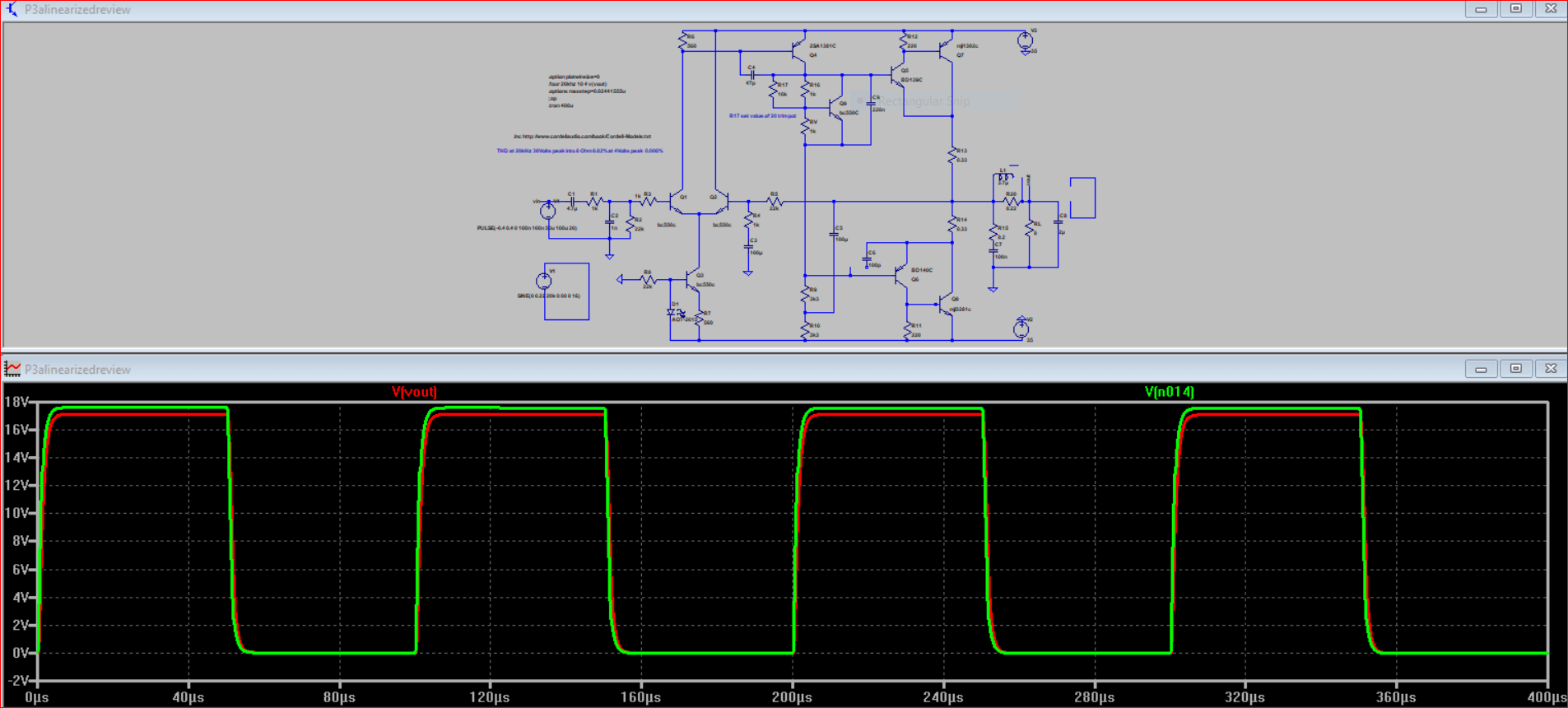
Task: Minimize the waveform plot window
Action: tap(1480, 369)
